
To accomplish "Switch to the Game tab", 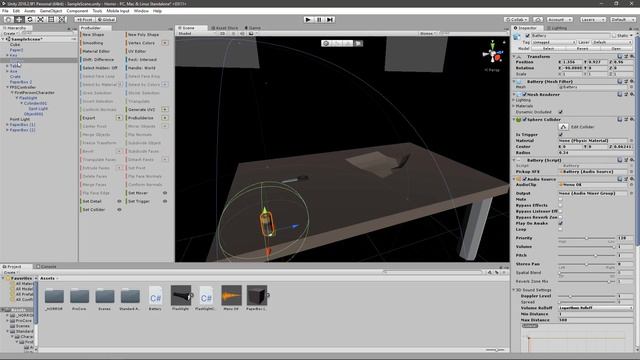I will pyautogui.click(x=253, y=28).
